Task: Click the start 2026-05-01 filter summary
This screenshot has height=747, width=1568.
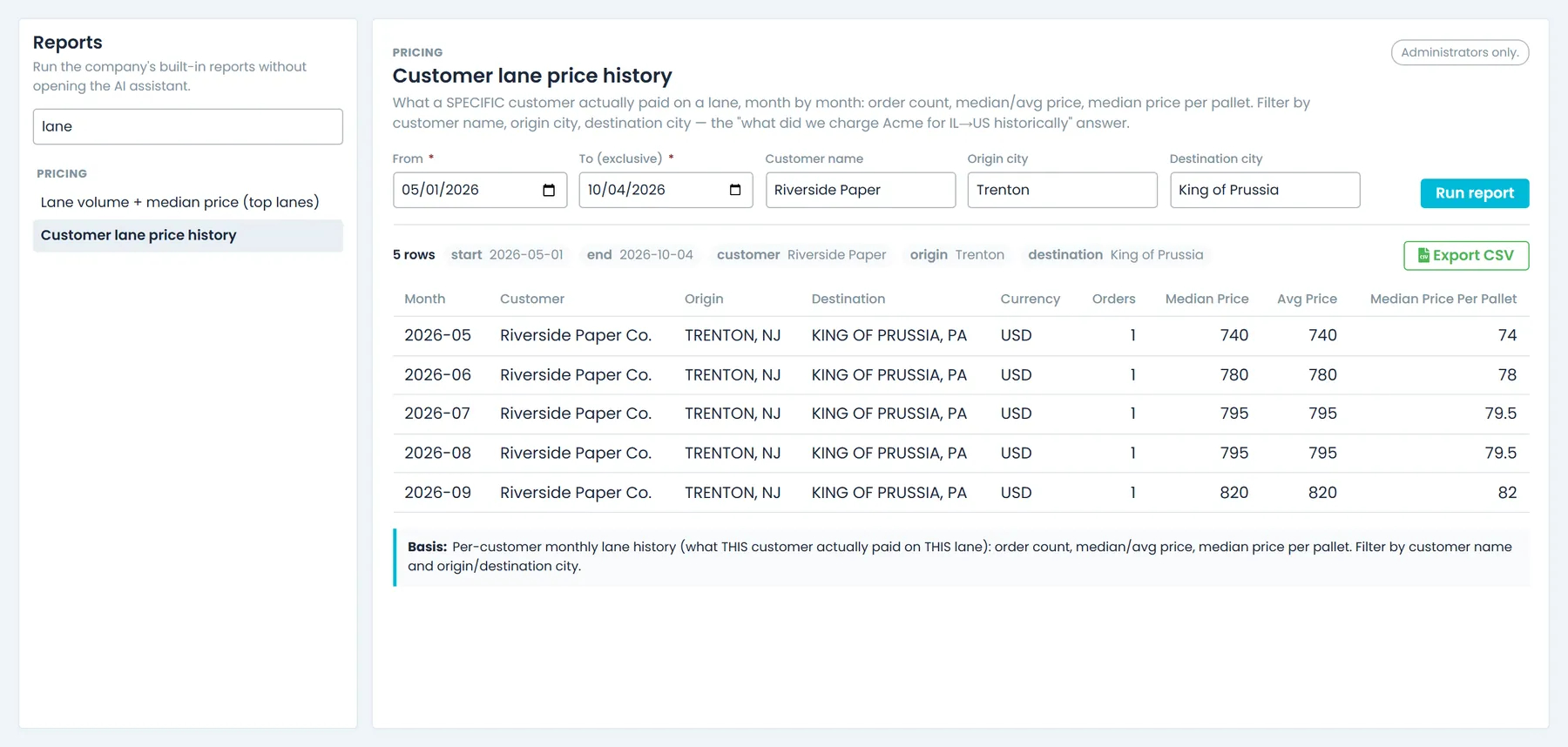Action: pyautogui.click(x=507, y=255)
